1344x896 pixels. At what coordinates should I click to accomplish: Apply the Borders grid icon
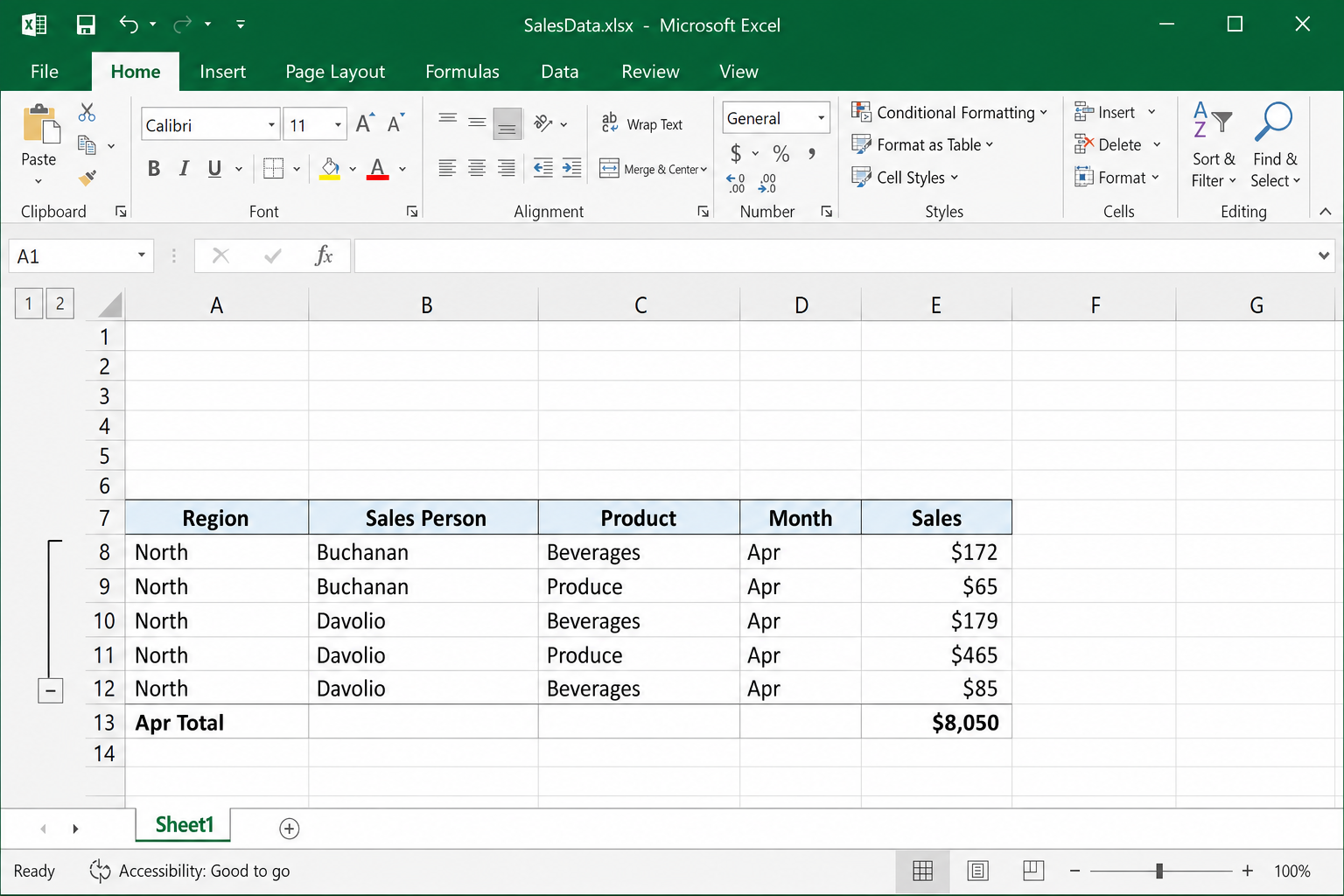coord(273,168)
